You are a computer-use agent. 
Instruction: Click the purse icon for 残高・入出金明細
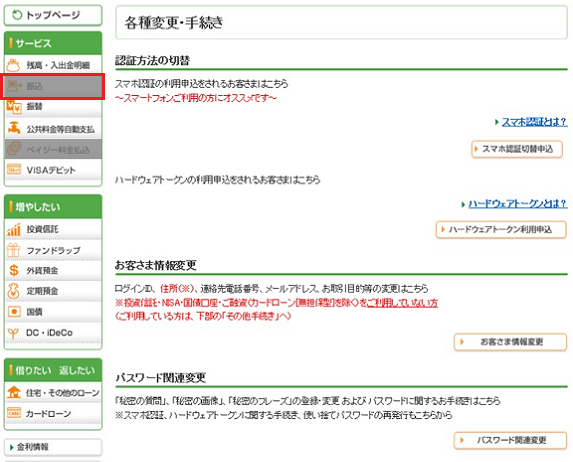click(14, 65)
